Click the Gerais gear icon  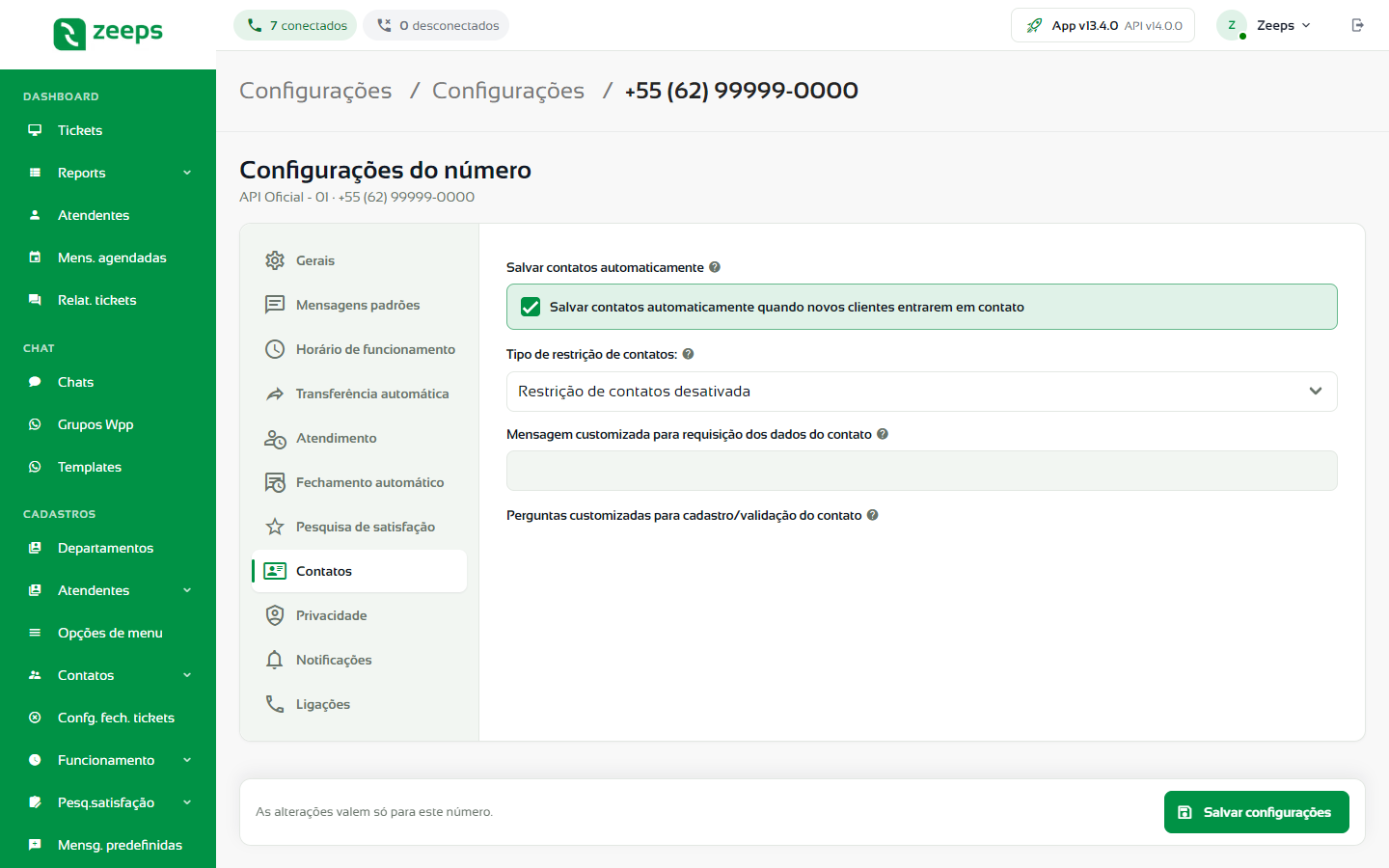[x=275, y=260]
